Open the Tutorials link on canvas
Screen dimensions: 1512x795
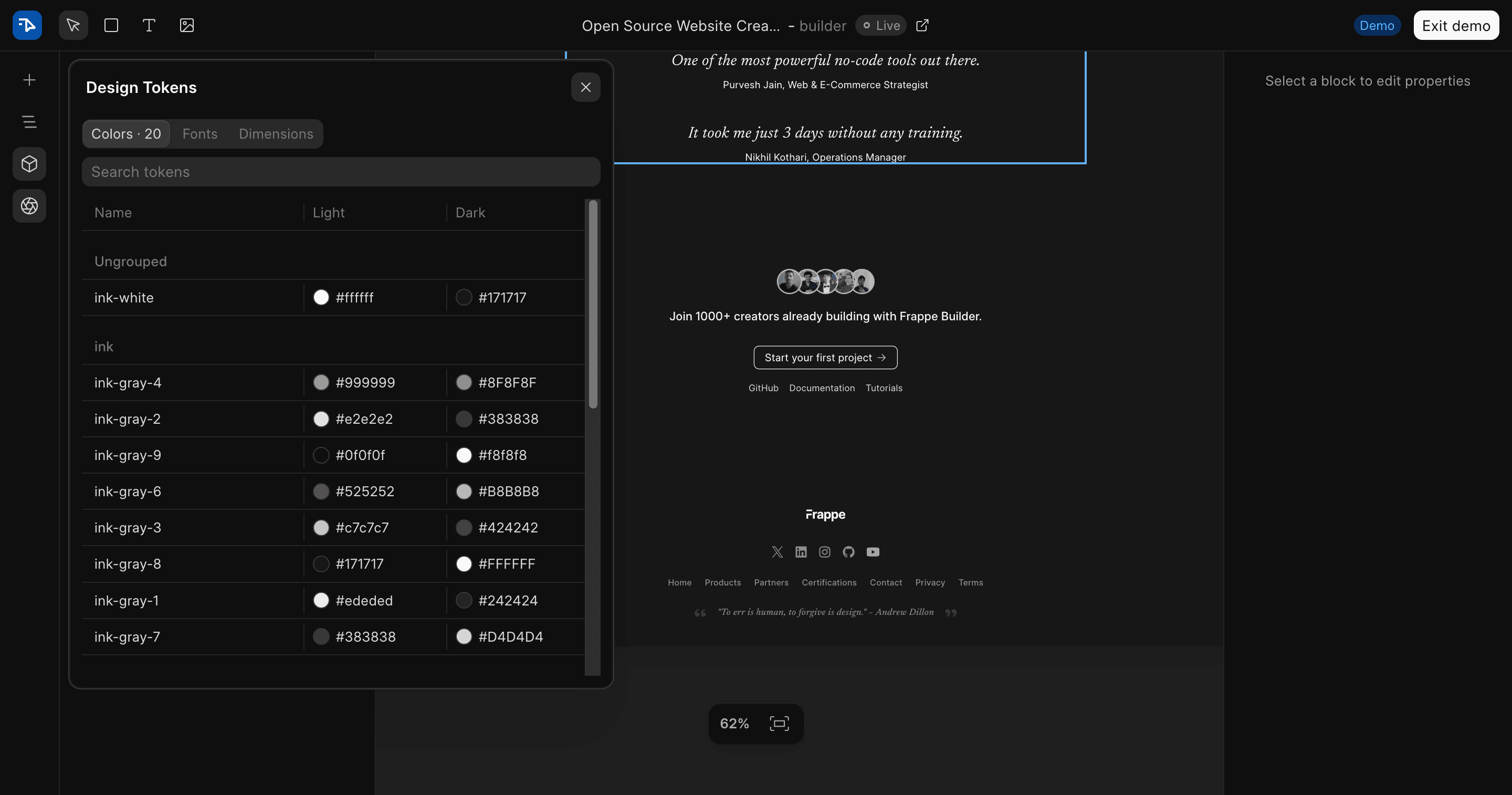pyautogui.click(x=884, y=388)
